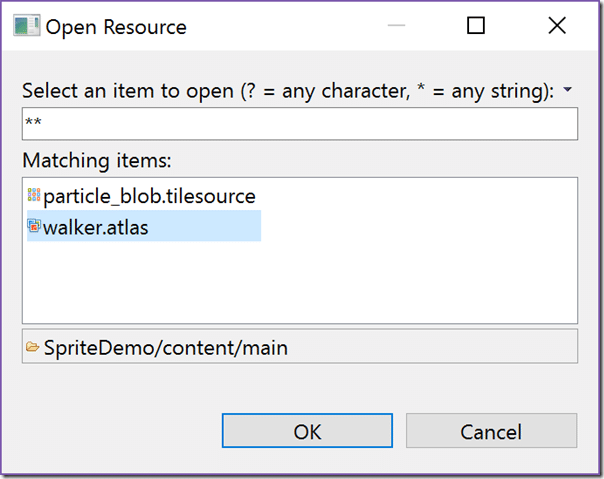Click the Cancel button
604x479 pixels.
[491, 430]
